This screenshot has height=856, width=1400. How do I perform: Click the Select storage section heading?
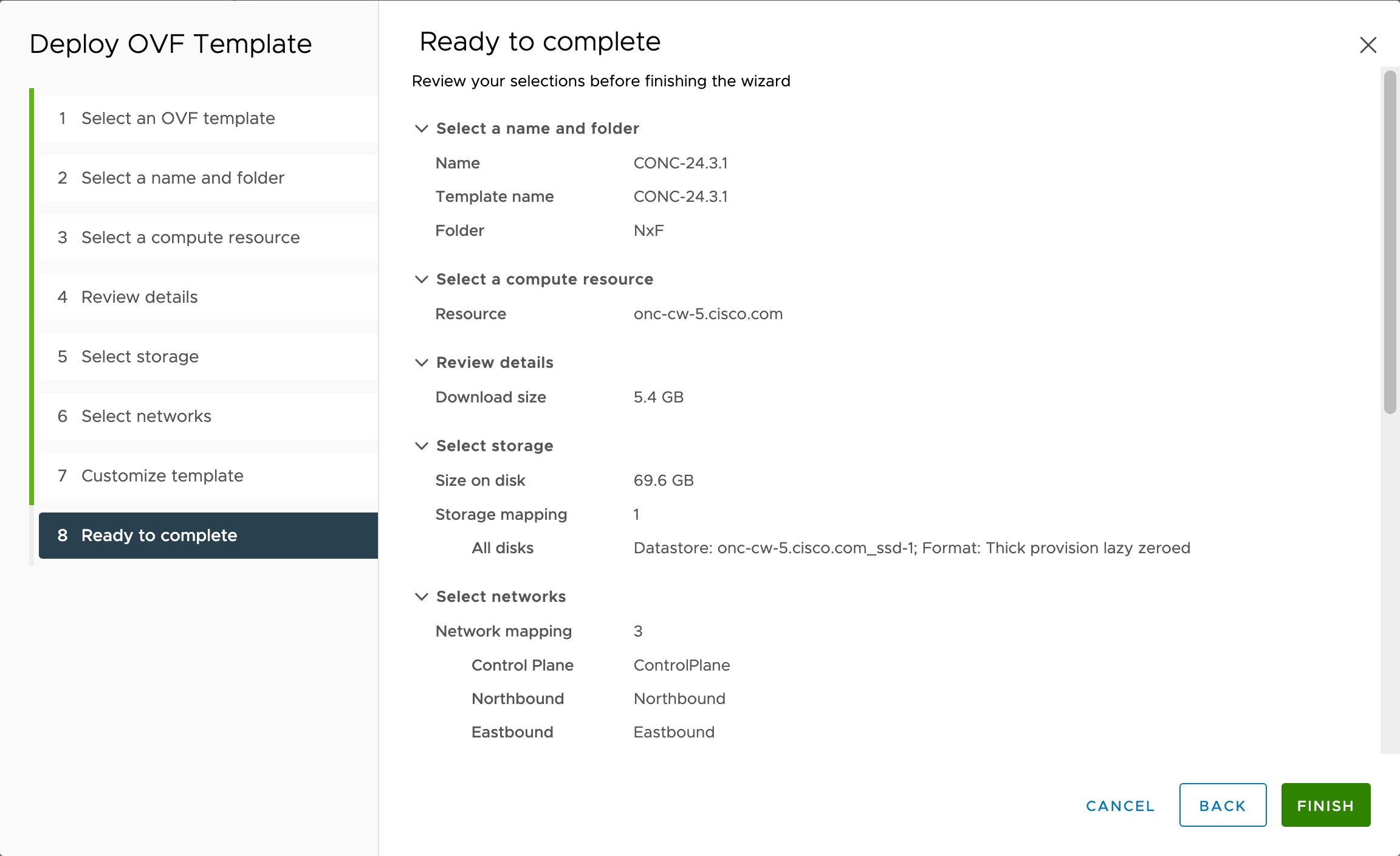click(495, 446)
